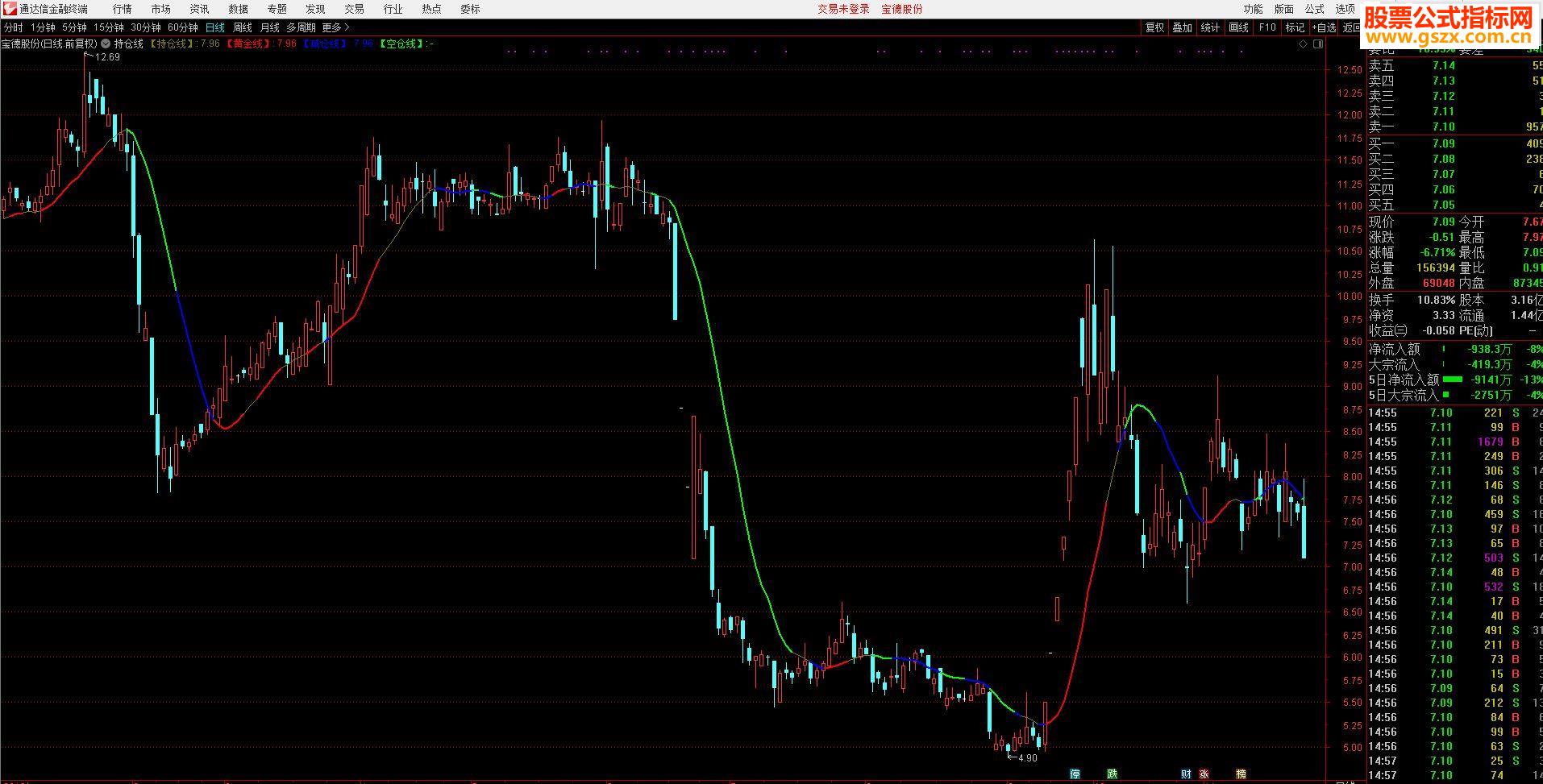
Task: Open the F10 company info
Action: point(1267,27)
